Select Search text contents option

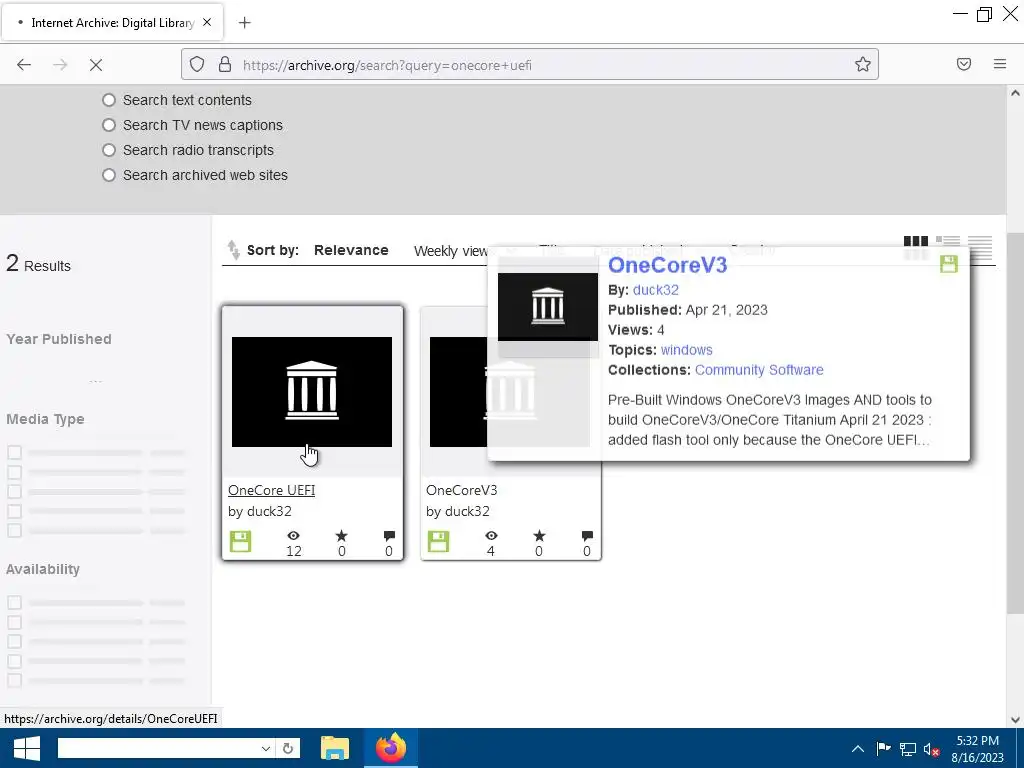109,100
